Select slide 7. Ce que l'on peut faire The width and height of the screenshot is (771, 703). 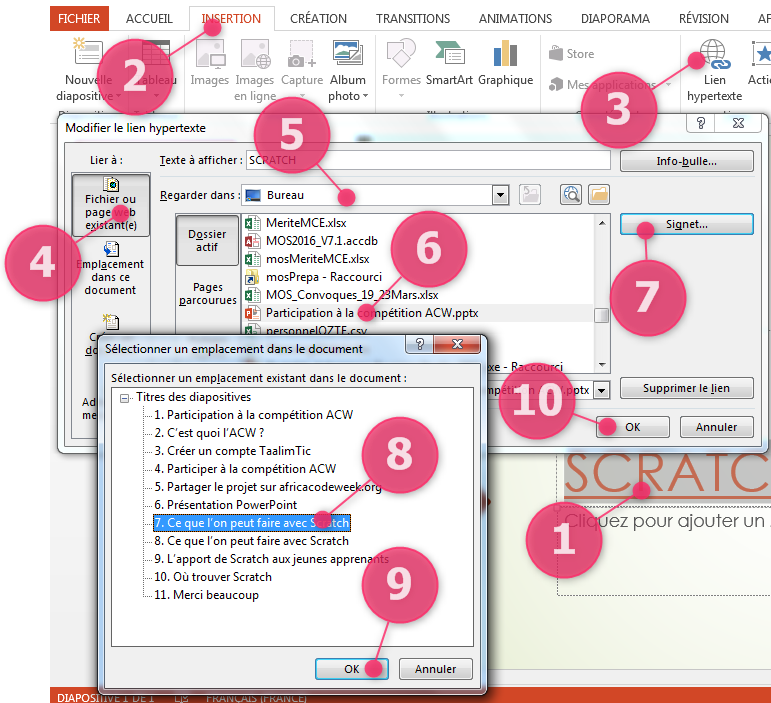[x=252, y=523]
